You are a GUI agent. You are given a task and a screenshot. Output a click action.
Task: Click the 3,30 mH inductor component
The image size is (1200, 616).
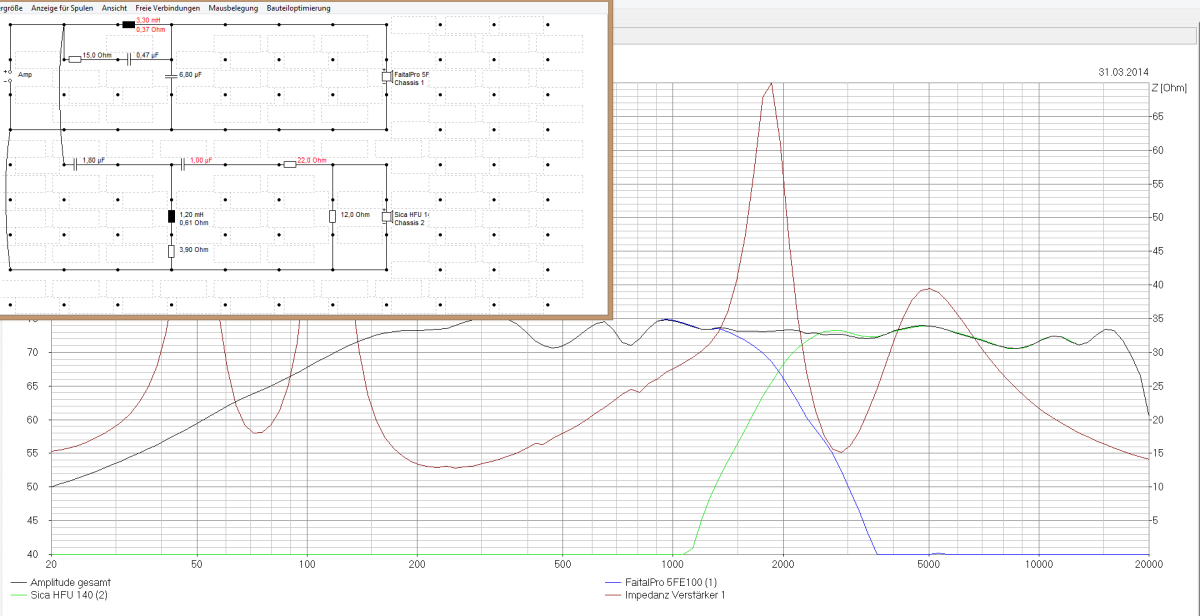click(x=127, y=24)
